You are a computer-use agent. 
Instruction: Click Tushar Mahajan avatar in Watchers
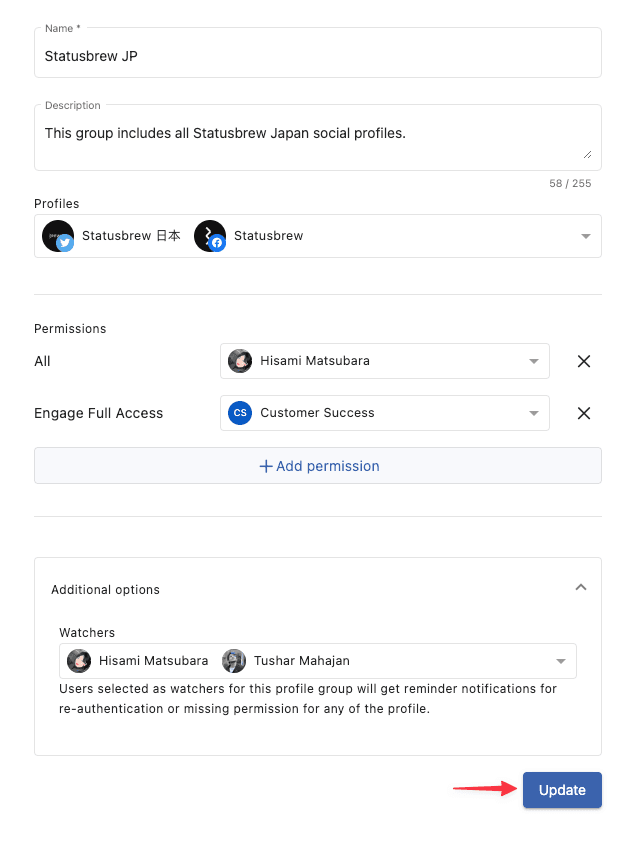[x=234, y=661]
